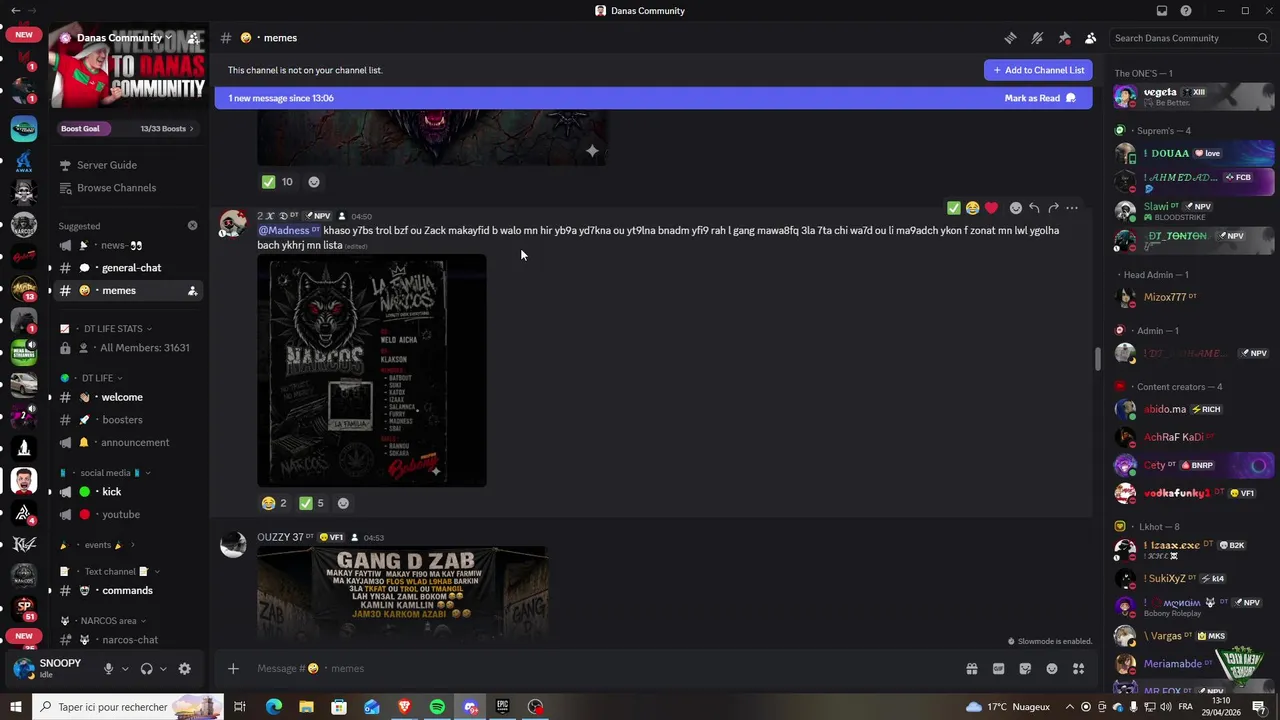Open the announcement channel

pyautogui.click(x=127, y=442)
